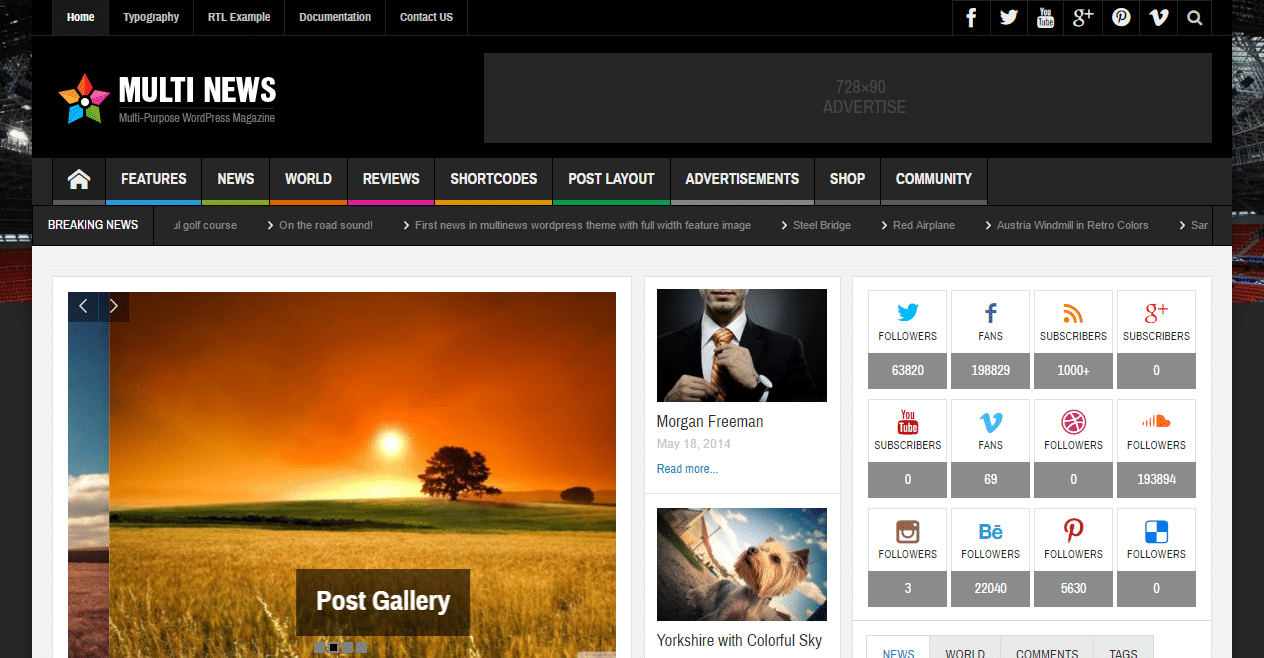The width and height of the screenshot is (1264, 658).
Task: Open the Twitter icon in top bar
Action: (x=1008, y=17)
